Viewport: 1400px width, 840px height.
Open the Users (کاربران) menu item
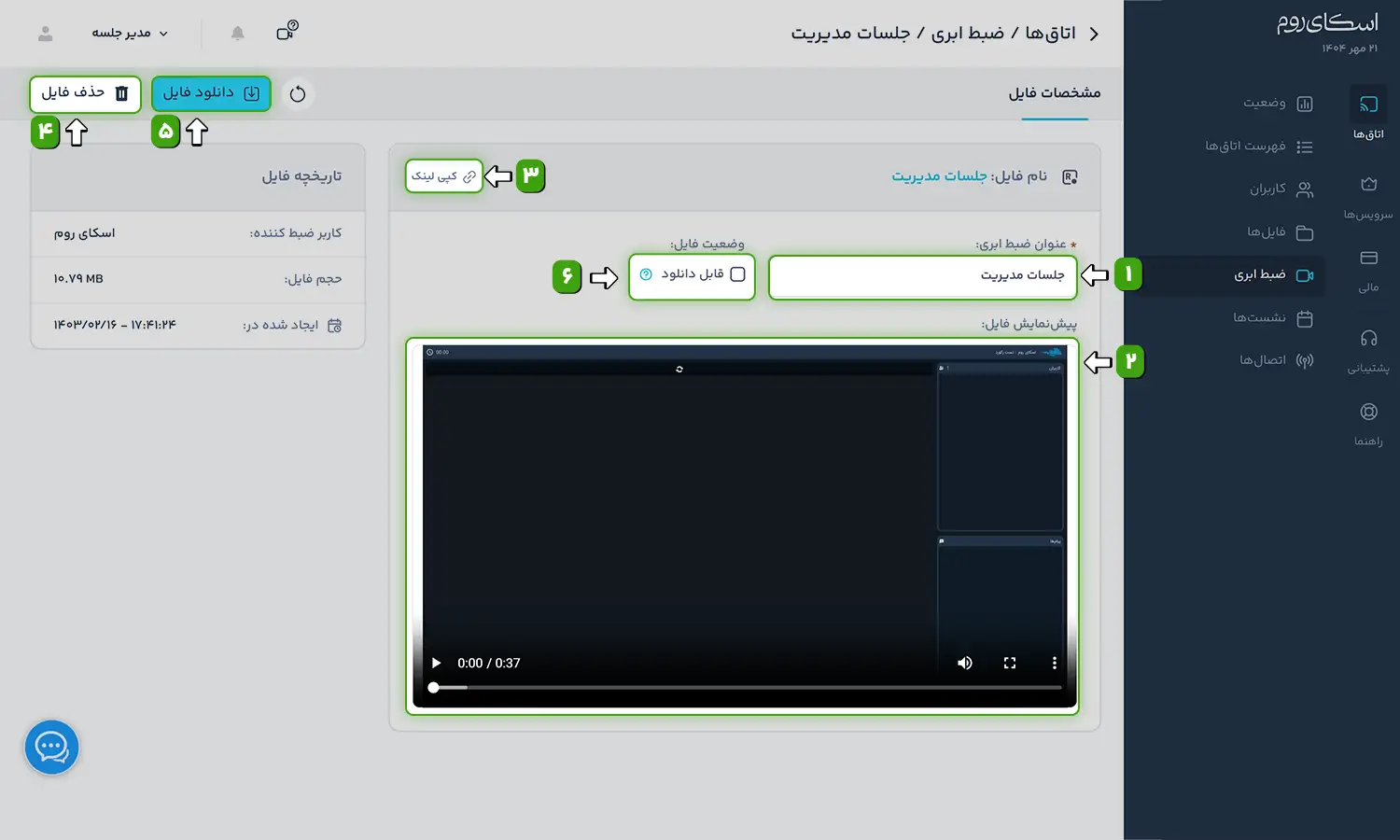(x=1280, y=189)
